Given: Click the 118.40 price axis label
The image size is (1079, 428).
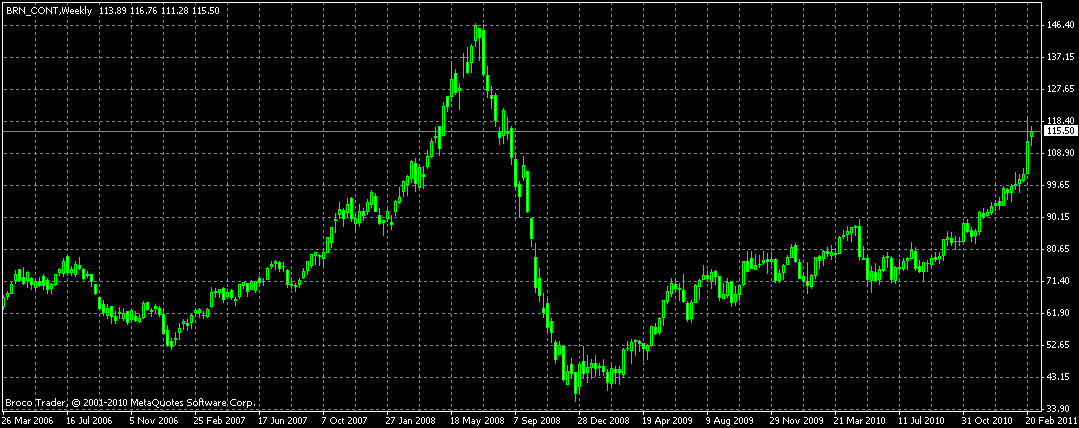Looking at the screenshot, I should tap(1058, 120).
